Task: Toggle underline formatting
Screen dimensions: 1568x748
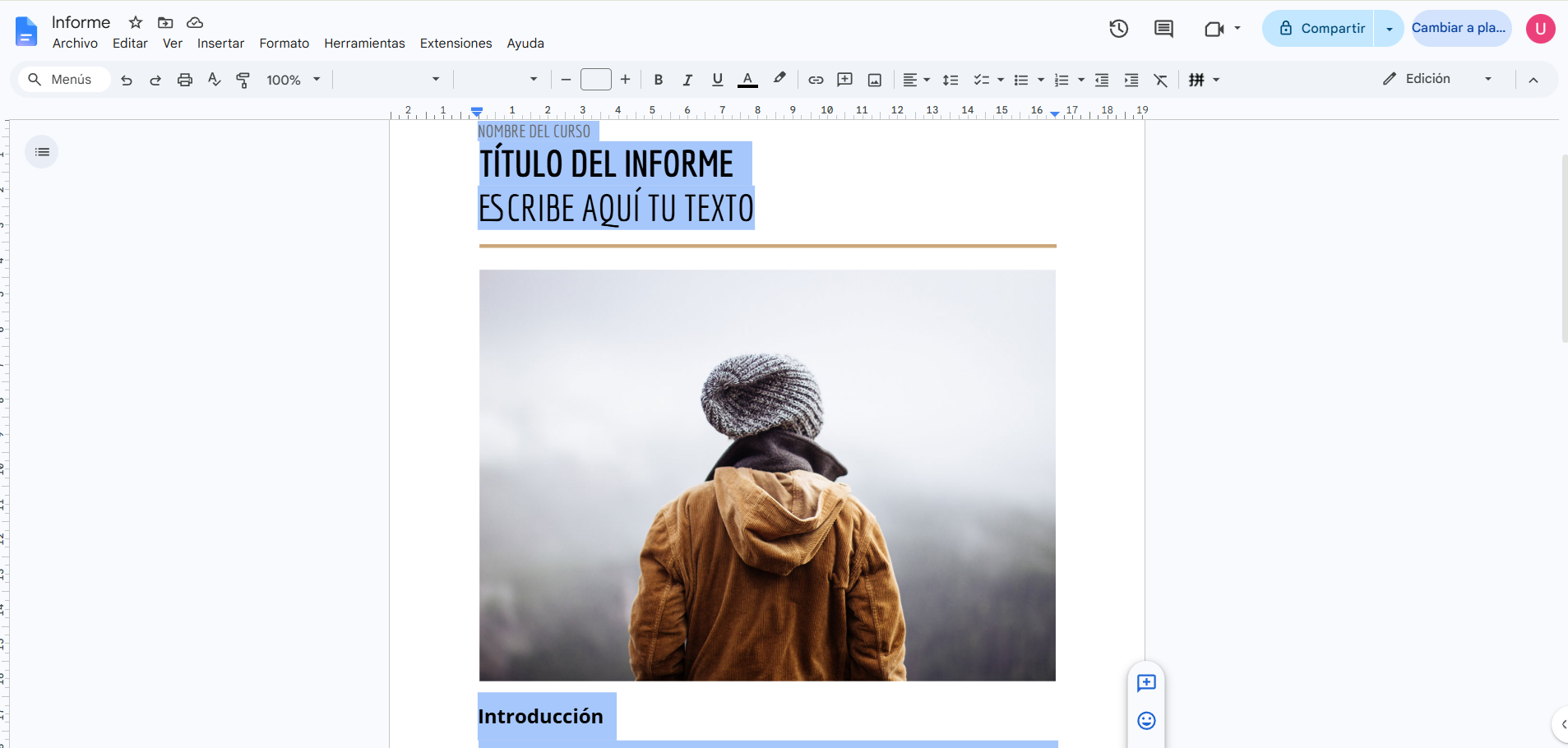Action: tap(717, 80)
